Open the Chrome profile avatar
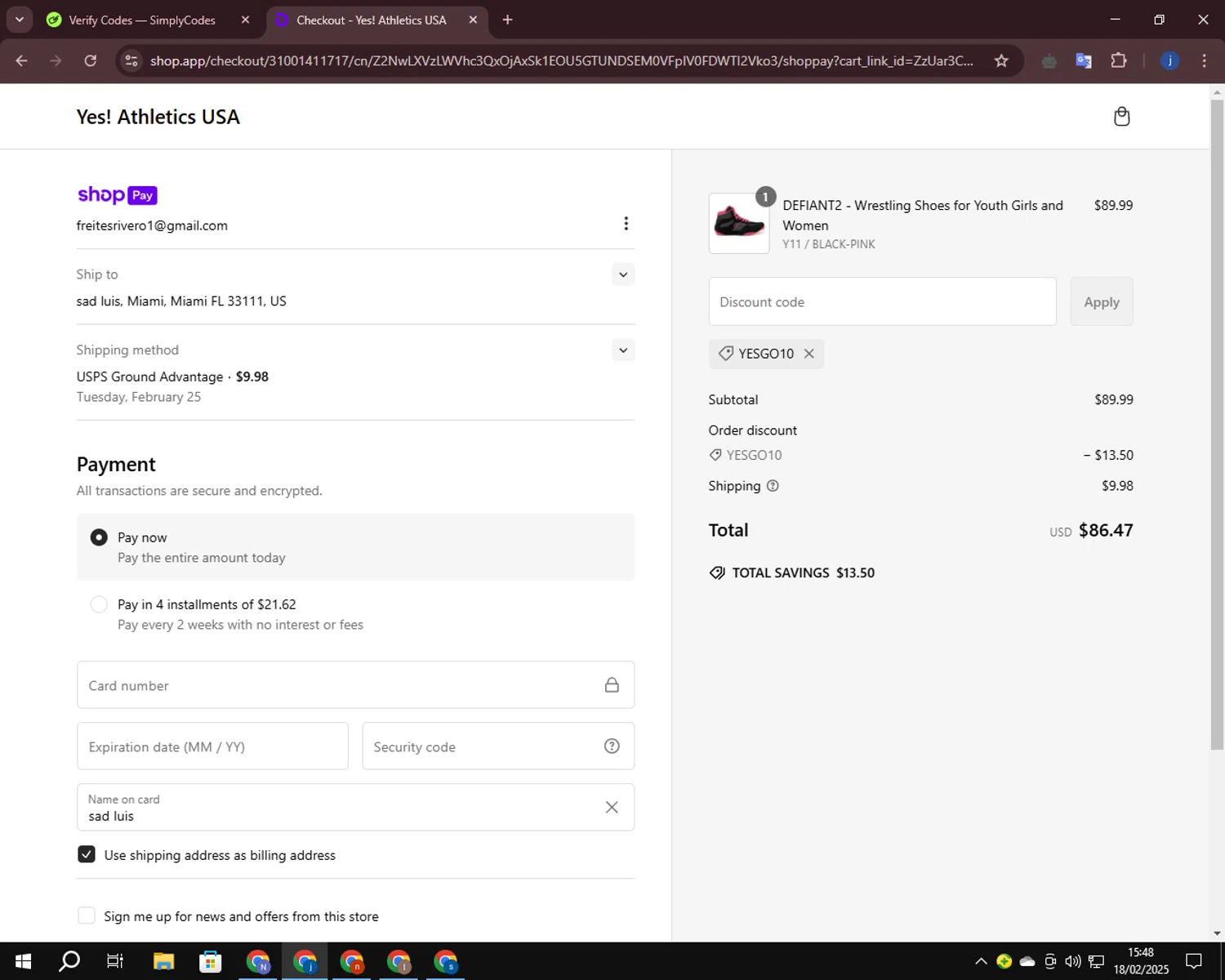 tap(1169, 60)
